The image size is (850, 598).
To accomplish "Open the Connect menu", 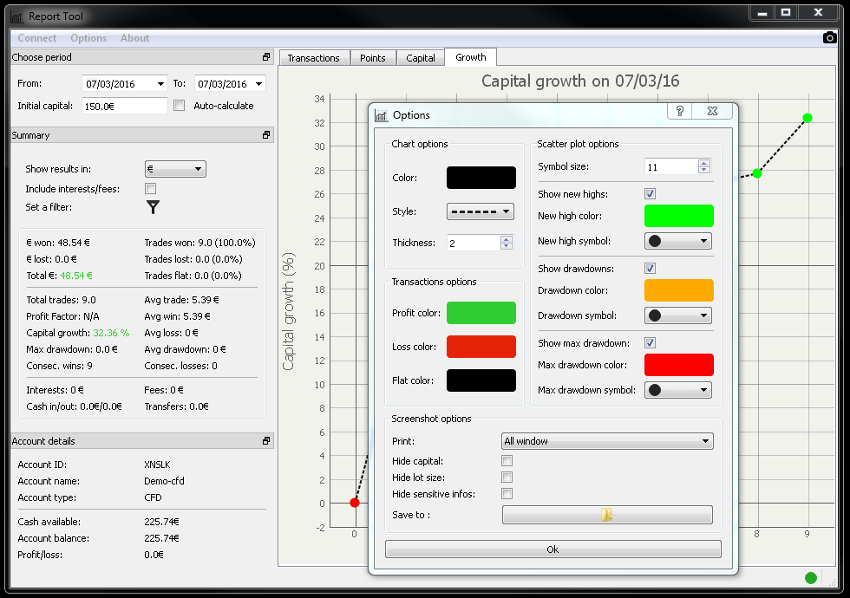I will click(37, 38).
